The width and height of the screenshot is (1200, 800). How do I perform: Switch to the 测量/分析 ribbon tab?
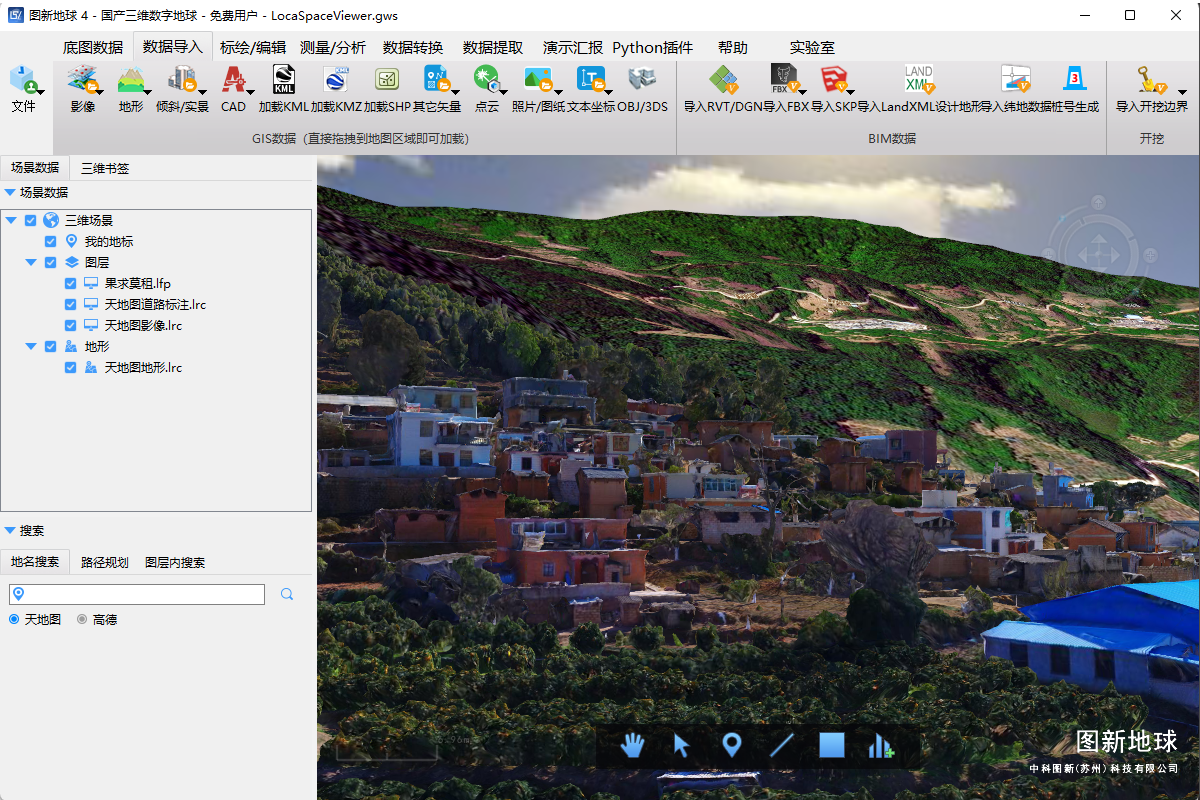pos(333,47)
